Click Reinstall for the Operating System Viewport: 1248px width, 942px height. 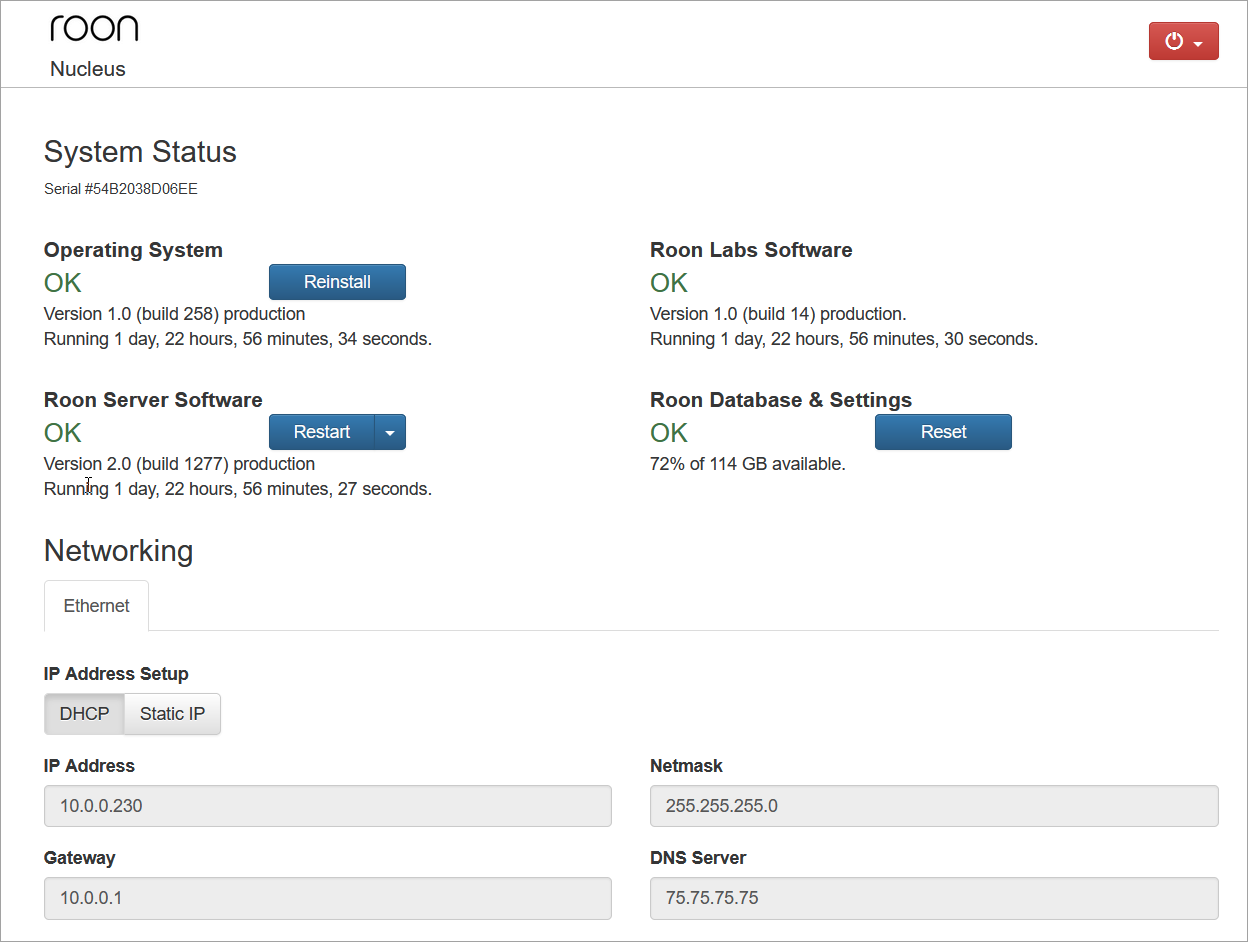337,282
